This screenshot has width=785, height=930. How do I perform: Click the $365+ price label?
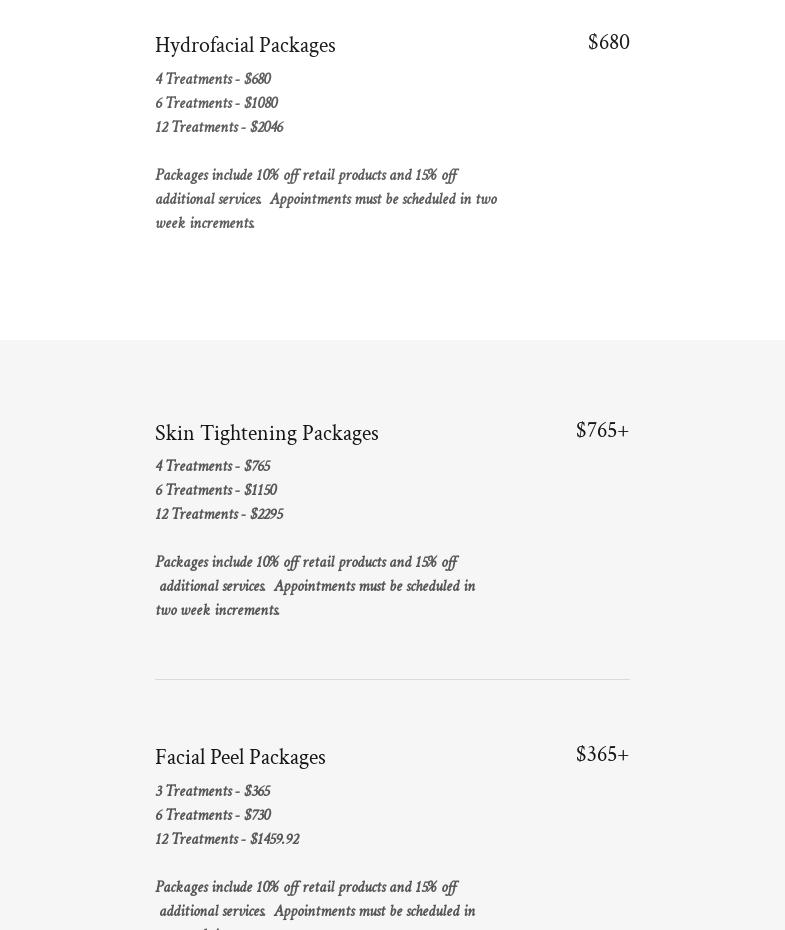(602, 755)
